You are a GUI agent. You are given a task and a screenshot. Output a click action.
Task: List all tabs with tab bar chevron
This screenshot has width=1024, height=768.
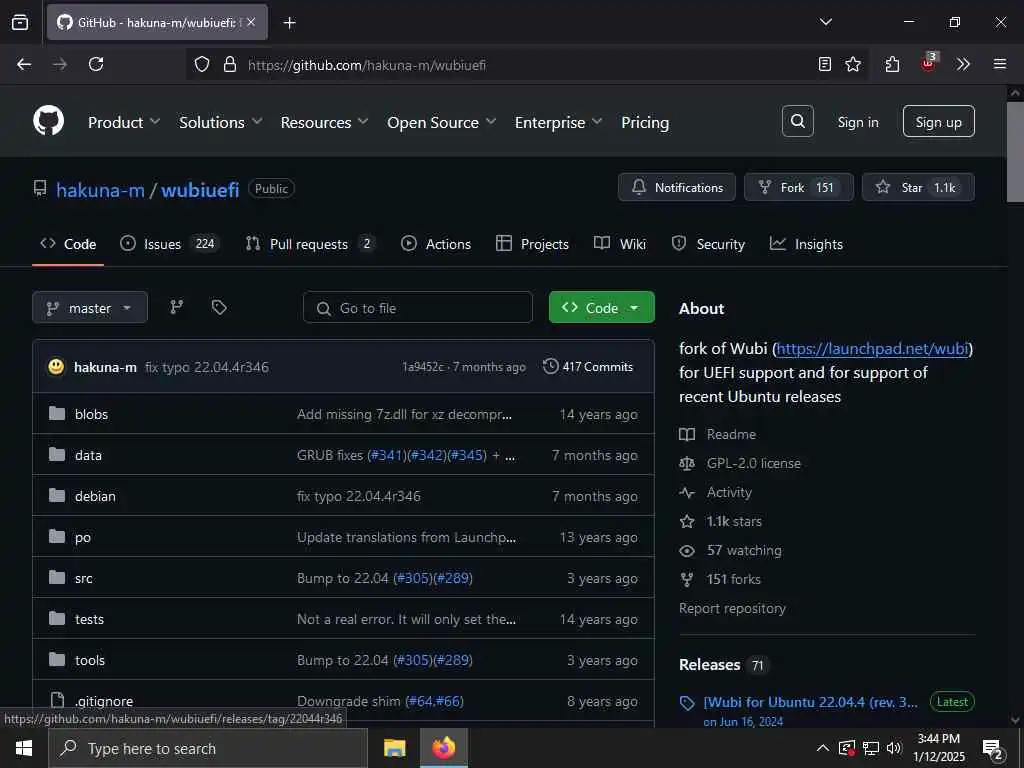[825, 22]
